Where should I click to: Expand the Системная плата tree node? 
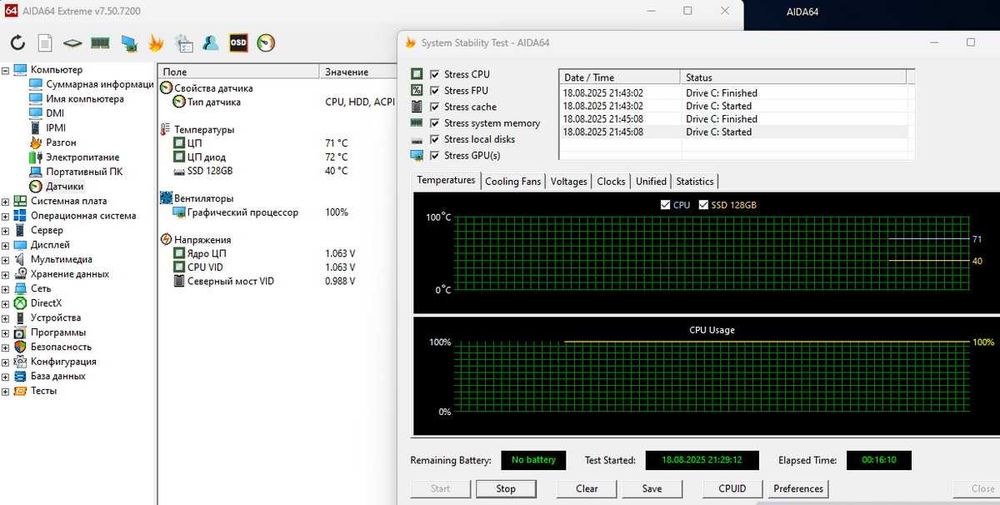5,201
